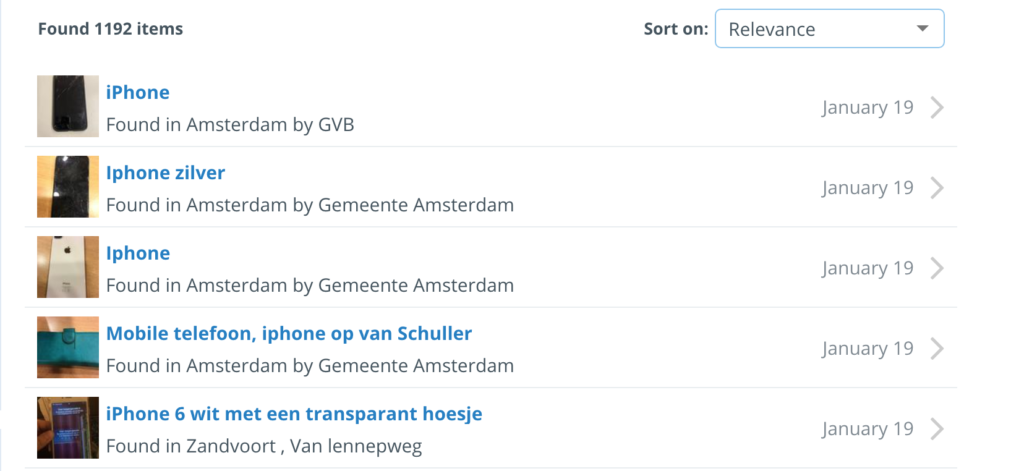Click January 19 date on Zandvoort item
The height and width of the screenshot is (471, 1024).
867,429
